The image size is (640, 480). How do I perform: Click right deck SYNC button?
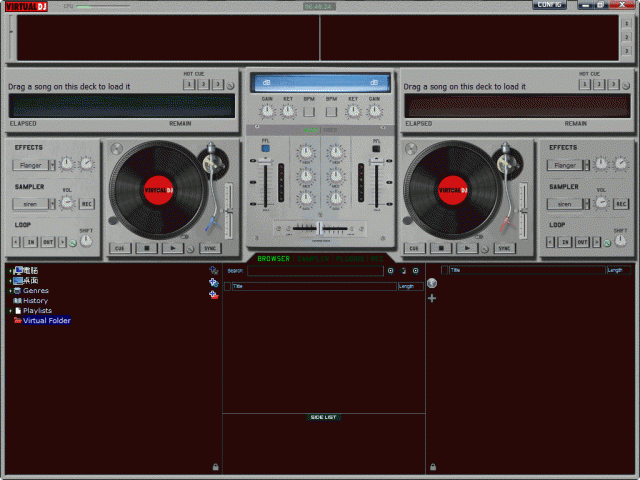pyautogui.click(x=504, y=248)
